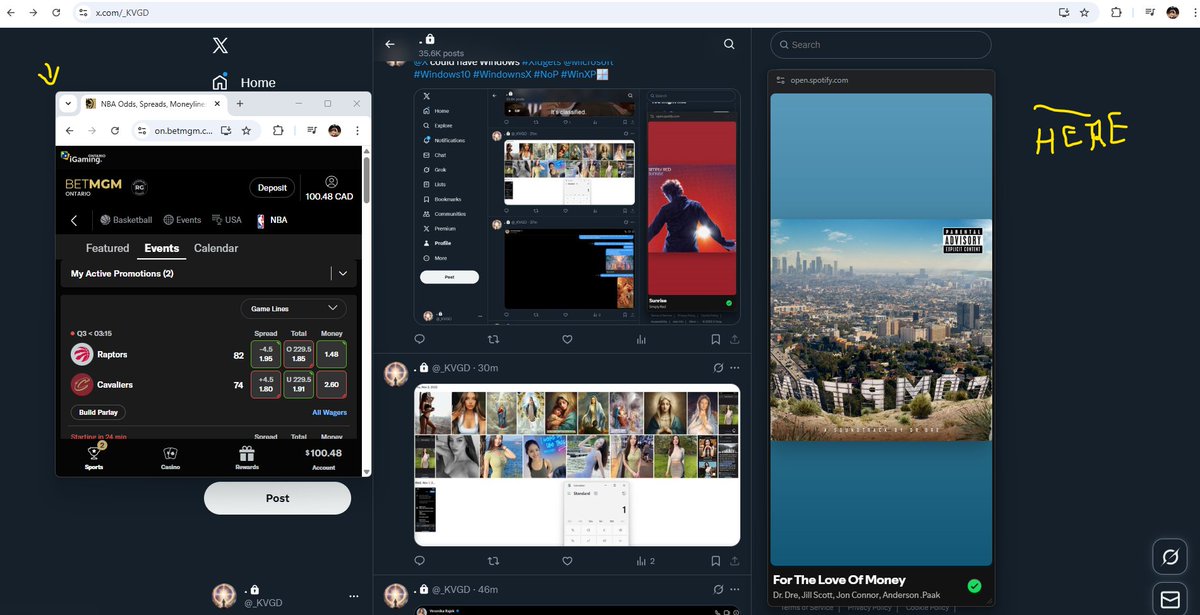The width and height of the screenshot is (1200, 615).
Task: Select Events breadcrumb with globe icon
Action: click(182, 220)
